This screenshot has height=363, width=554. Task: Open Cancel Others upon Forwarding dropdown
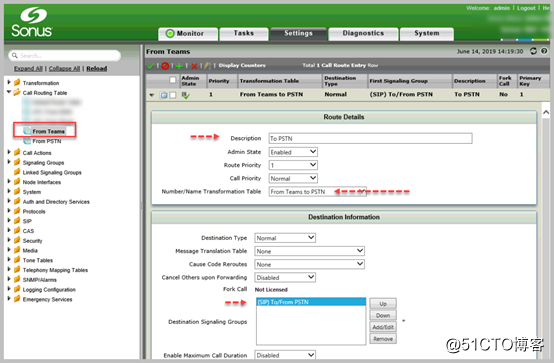click(x=285, y=277)
